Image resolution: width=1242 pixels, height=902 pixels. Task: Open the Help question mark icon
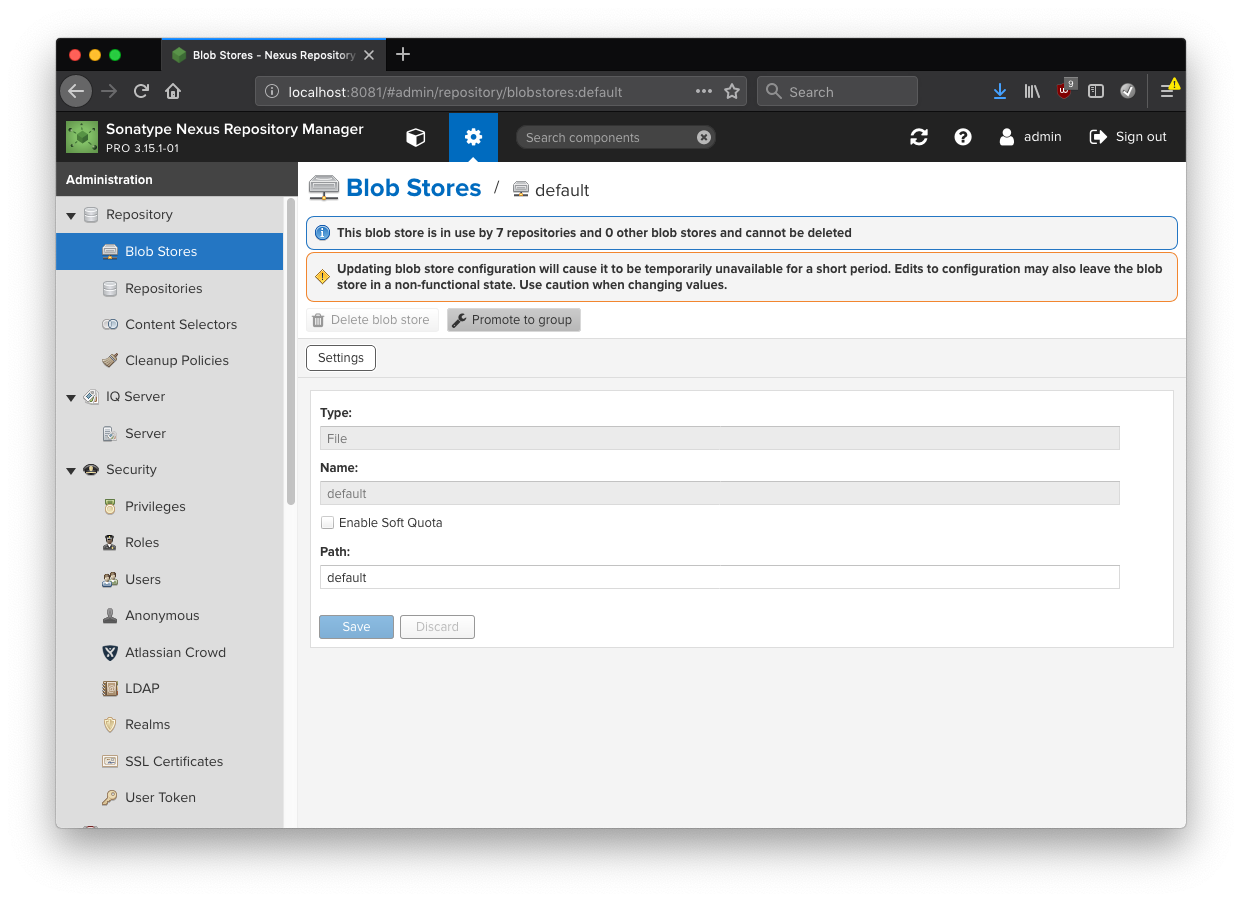click(963, 137)
